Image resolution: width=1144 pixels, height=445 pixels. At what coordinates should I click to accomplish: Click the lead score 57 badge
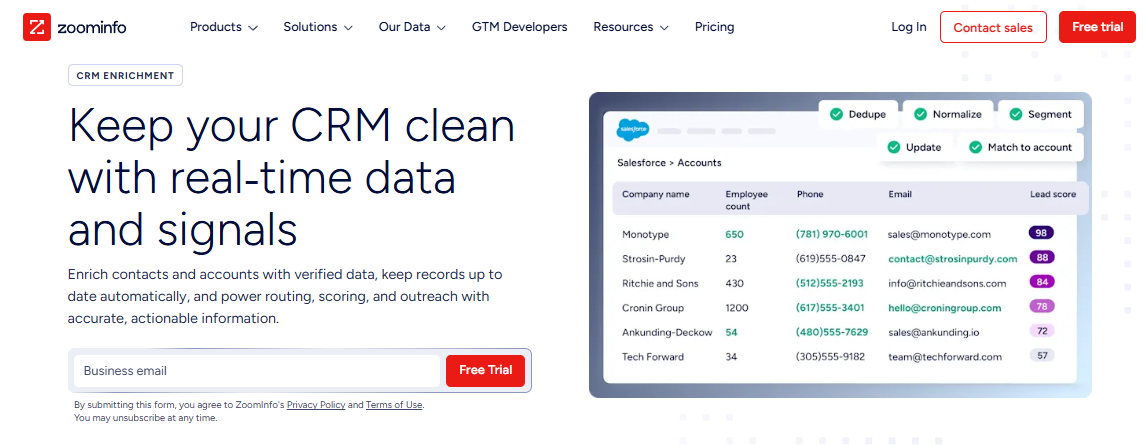[x=1041, y=355]
